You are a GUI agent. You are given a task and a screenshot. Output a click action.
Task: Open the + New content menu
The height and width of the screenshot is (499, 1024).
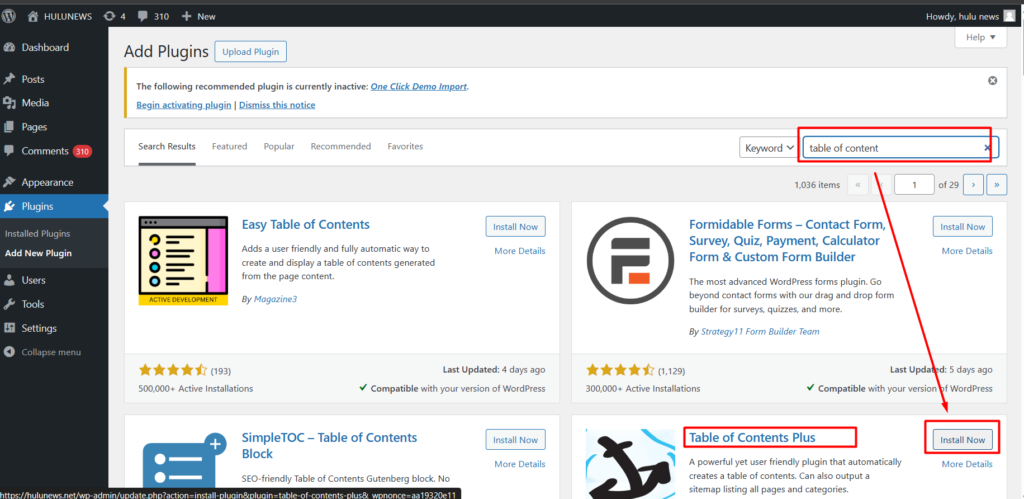(198, 16)
